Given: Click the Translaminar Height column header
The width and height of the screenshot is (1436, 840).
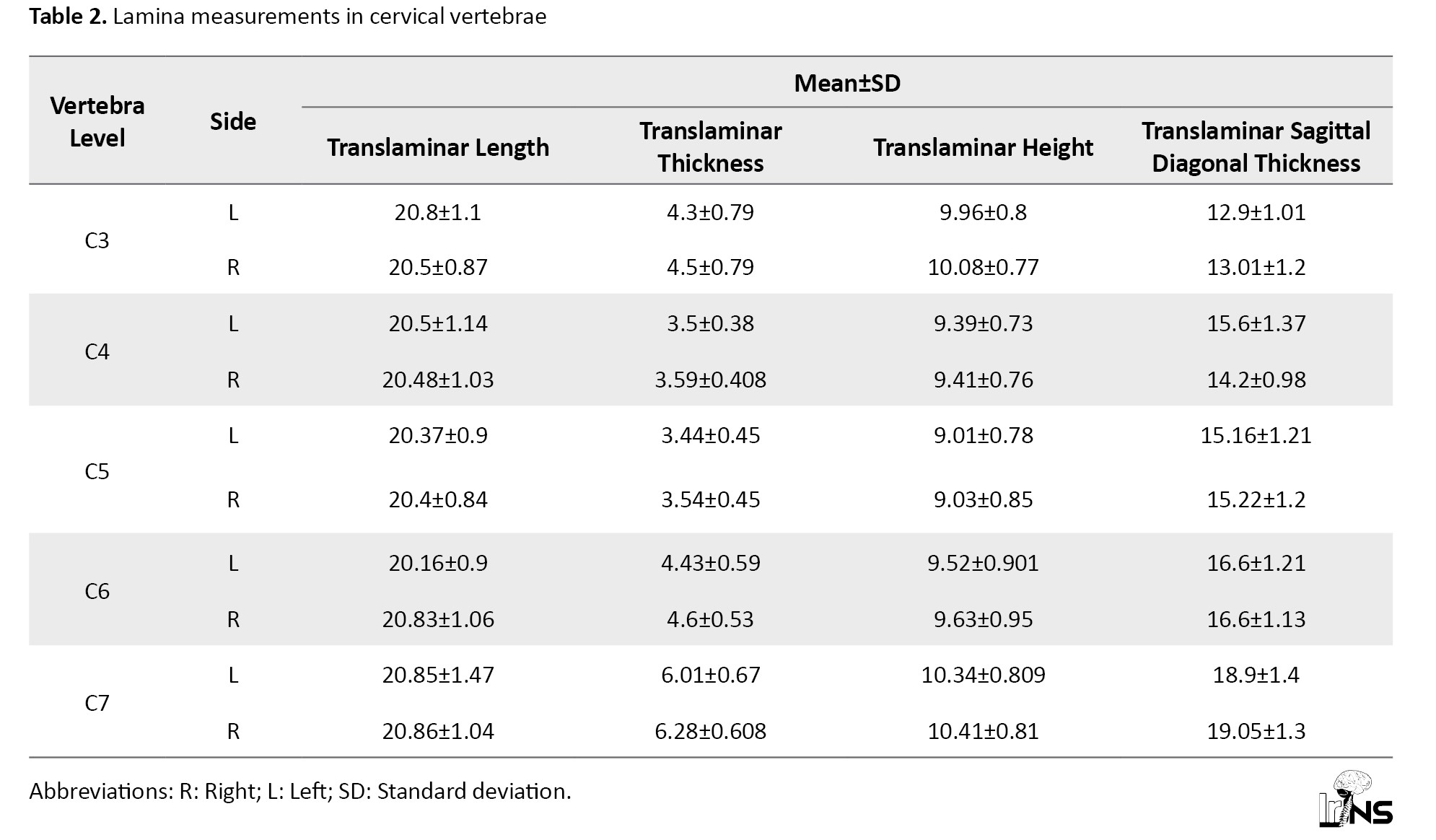Looking at the screenshot, I should [x=983, y=147].
